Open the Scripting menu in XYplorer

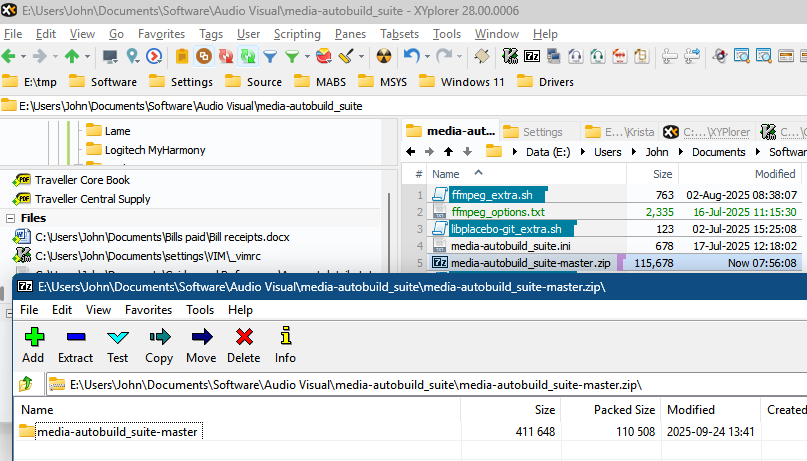tap(297, 34)
